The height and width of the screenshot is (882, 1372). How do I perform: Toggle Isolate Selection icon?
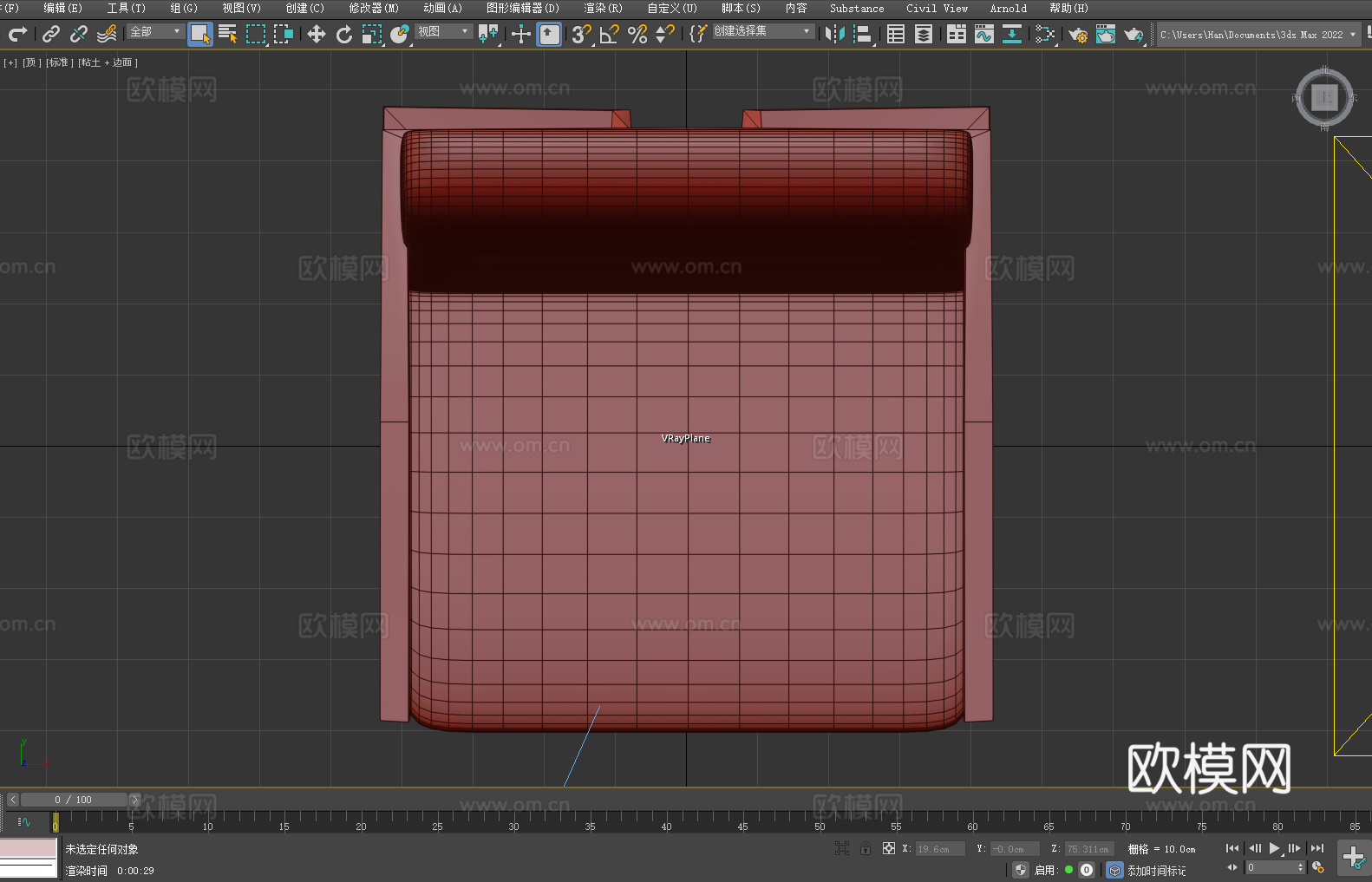pos(841,848)
